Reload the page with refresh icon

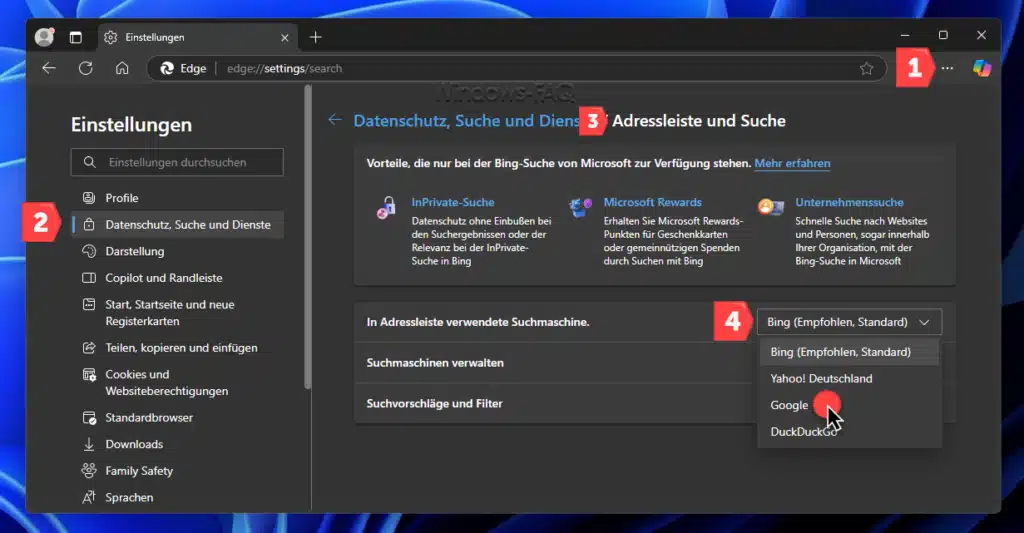pos(86,68)
